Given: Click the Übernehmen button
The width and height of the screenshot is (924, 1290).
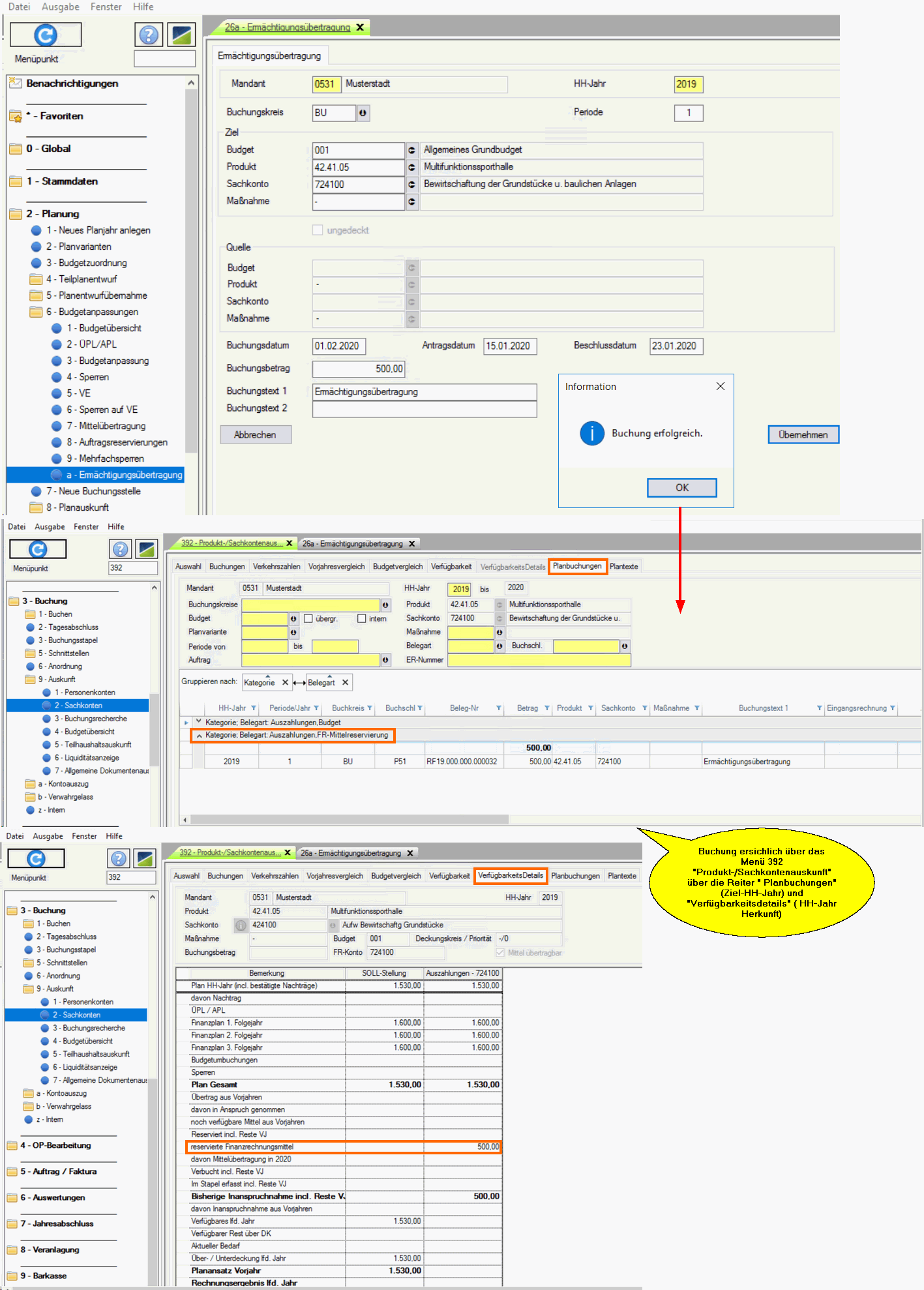Looking at the screenshot, I should click(x=803, y=434).
